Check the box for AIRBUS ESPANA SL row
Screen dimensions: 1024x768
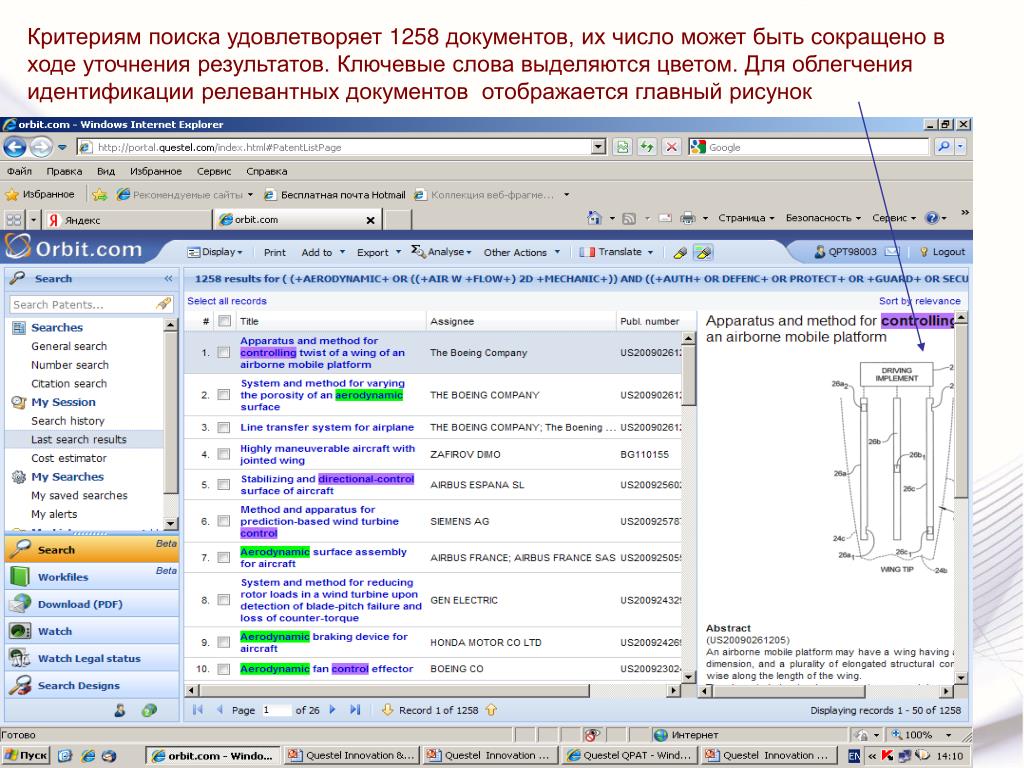pos(224,485)
